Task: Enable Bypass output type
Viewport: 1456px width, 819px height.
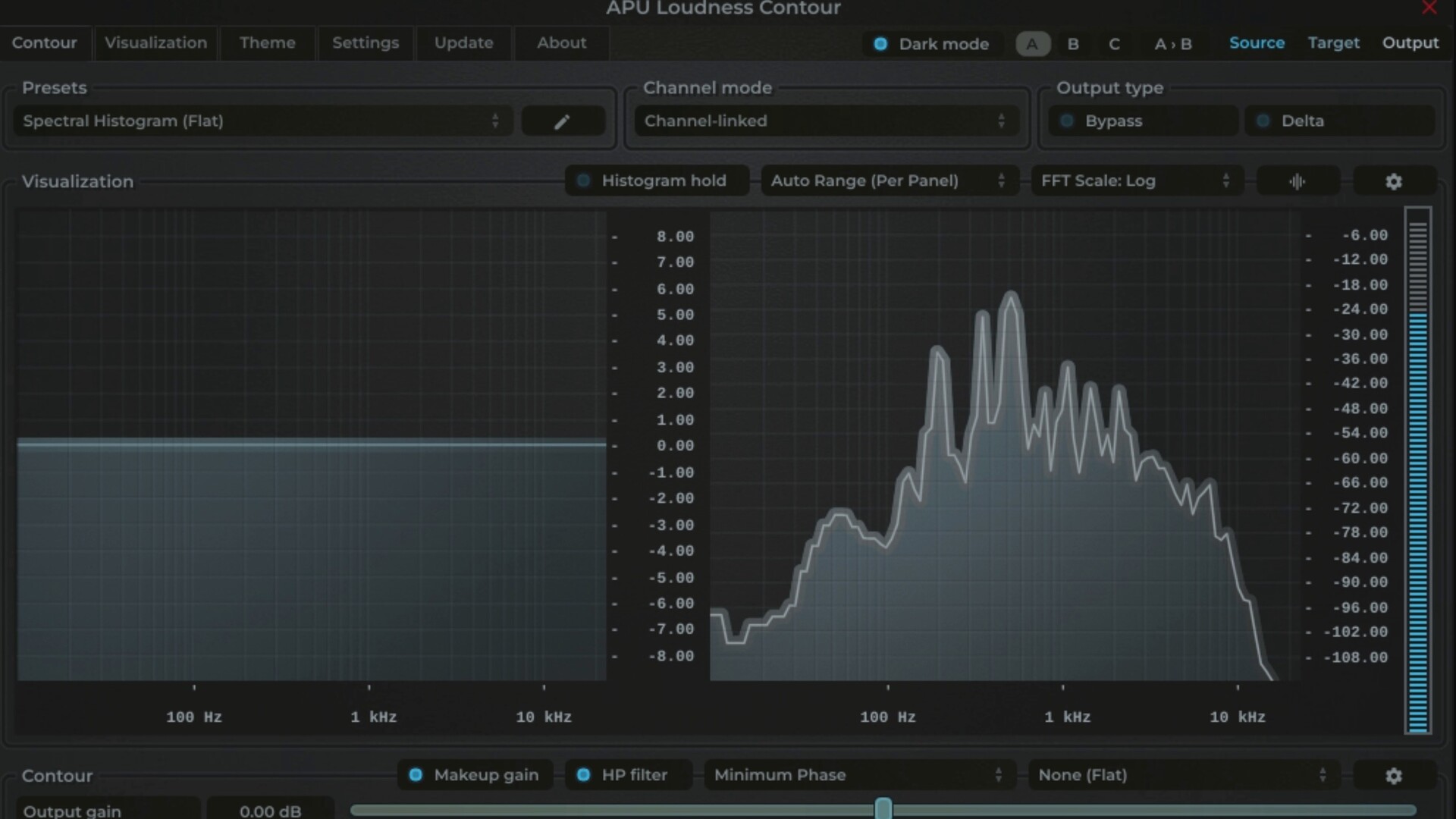Action: pyautogui.click(x=1143, y=121)
